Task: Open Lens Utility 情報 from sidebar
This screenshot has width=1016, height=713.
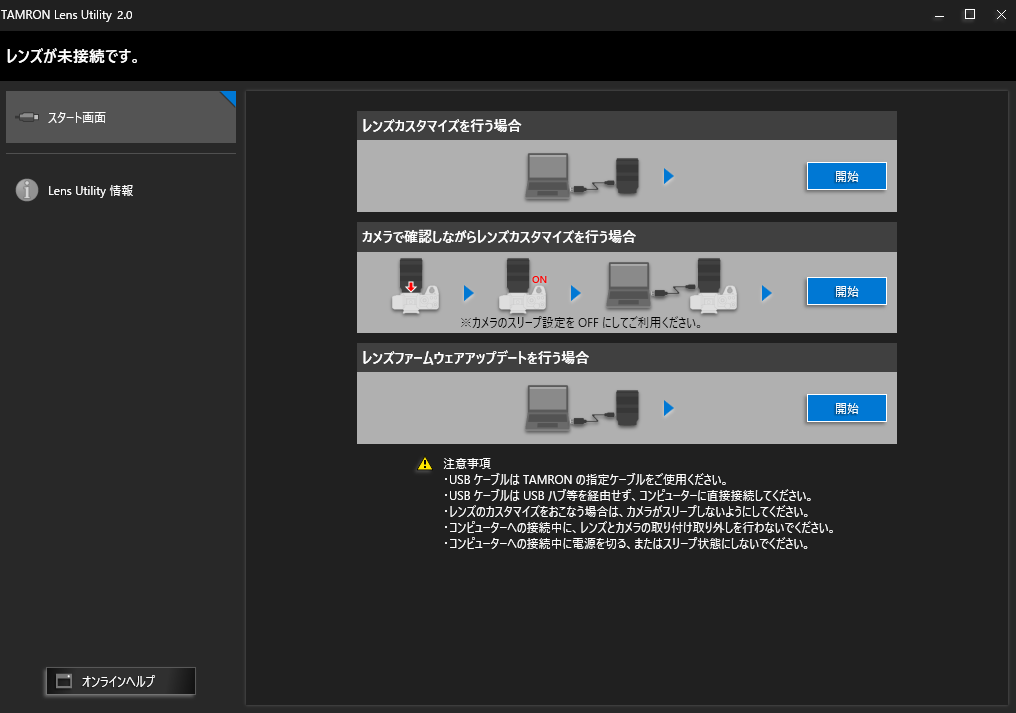Action: click(90, 191)
